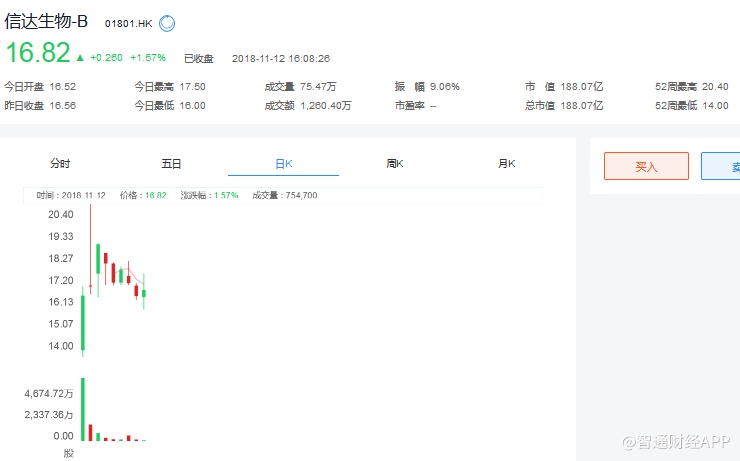
Task: Click the chart info value 成交量: 754,700
Action: point(285,195)
